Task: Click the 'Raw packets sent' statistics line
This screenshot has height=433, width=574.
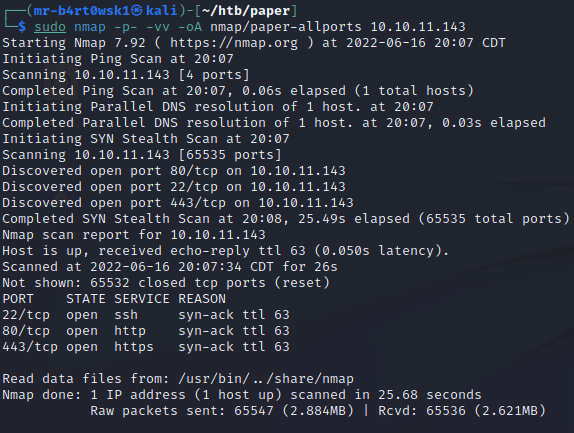Action: click(318, 411)
